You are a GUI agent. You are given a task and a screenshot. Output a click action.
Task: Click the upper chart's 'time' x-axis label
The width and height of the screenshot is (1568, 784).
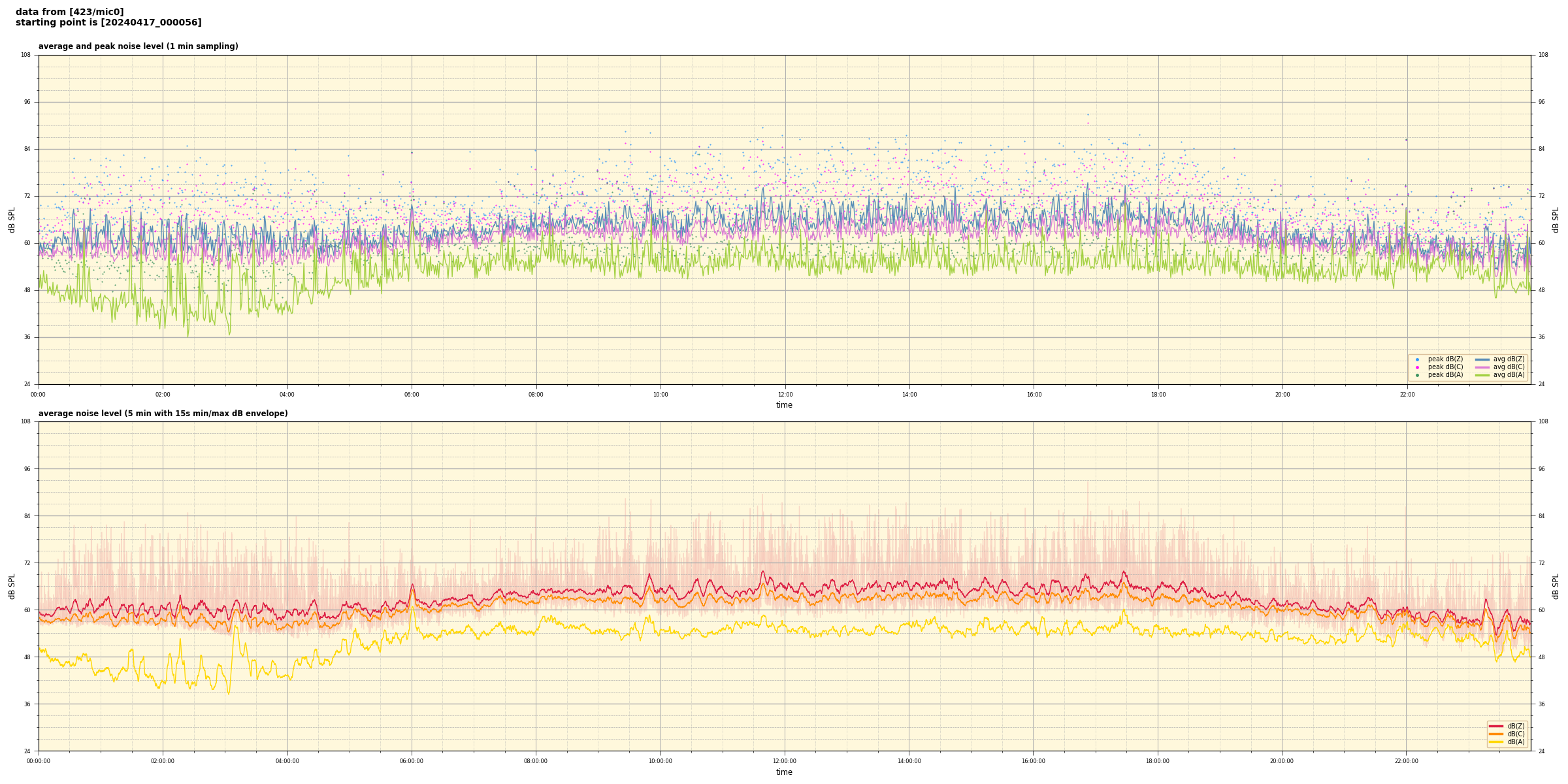(x=784, y=405)
